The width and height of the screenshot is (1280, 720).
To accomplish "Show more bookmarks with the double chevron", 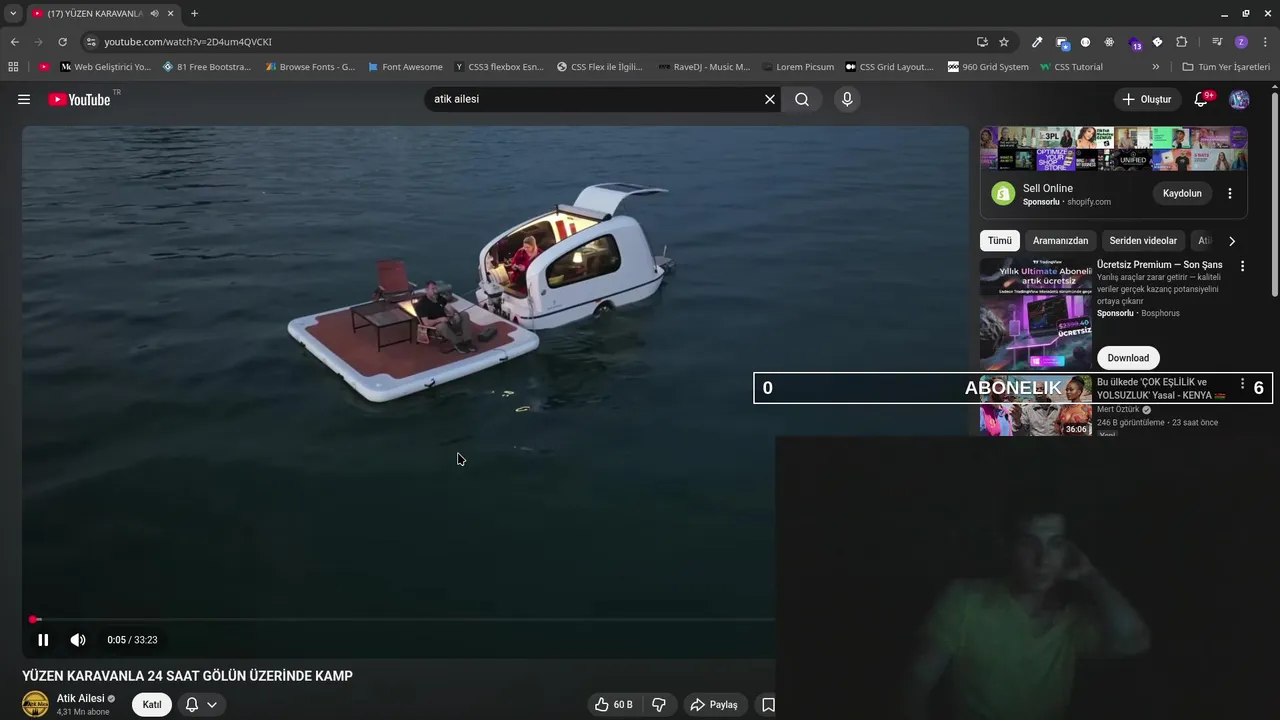I will pyautogui.click(x=1156, y=67).
